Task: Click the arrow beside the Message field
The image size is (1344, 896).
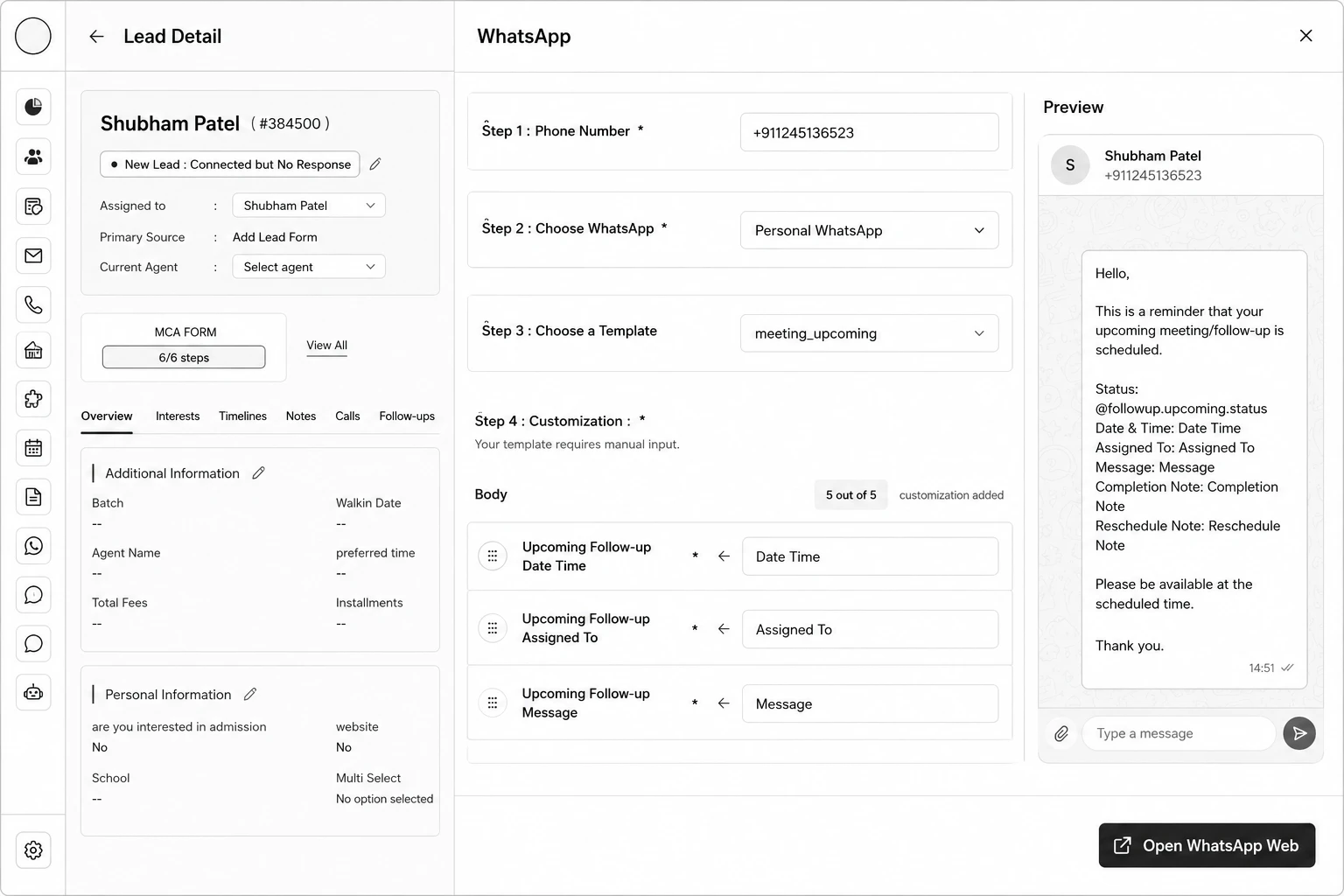Action: click(x=724, y=703)
